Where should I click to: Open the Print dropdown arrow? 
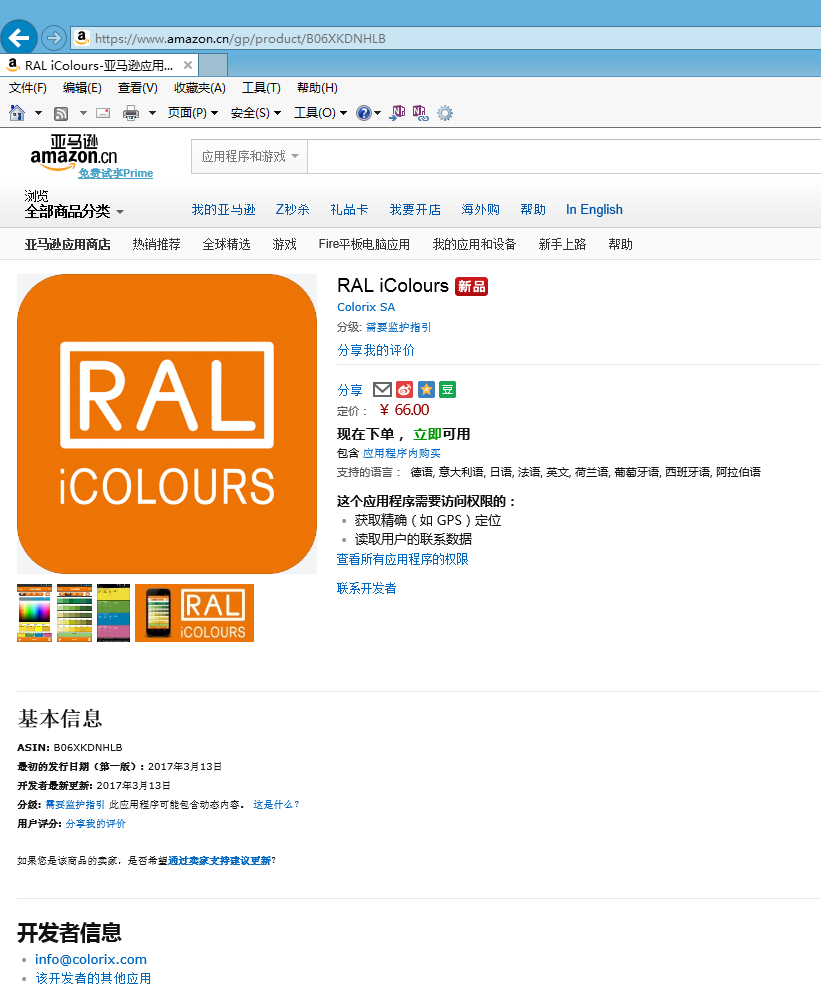click(x=152, y=113)
